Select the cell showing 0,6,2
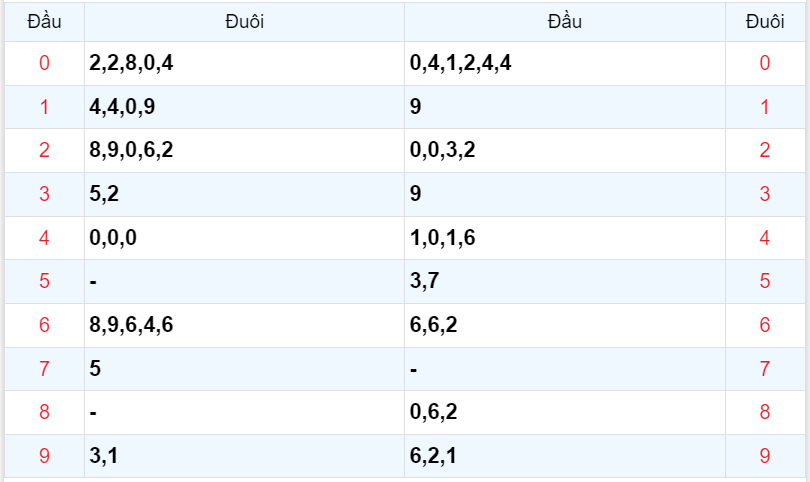The width and height of the screenshot is (810, 482). click(x=434, y=412)
